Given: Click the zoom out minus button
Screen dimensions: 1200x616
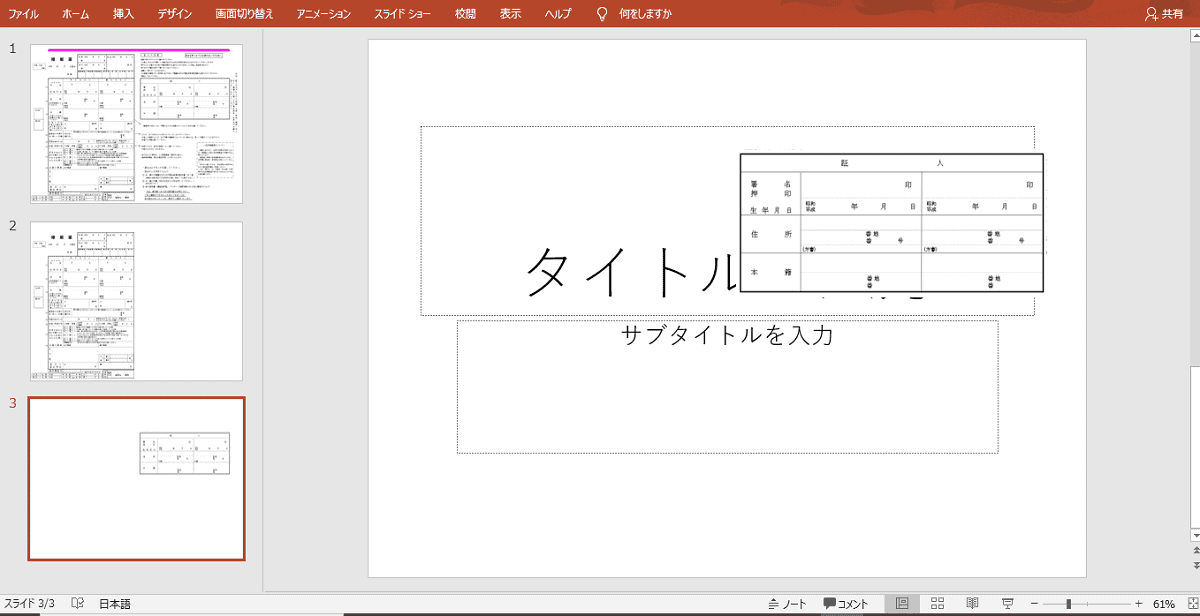Looking at the screenshot, I should [1035, 604].
